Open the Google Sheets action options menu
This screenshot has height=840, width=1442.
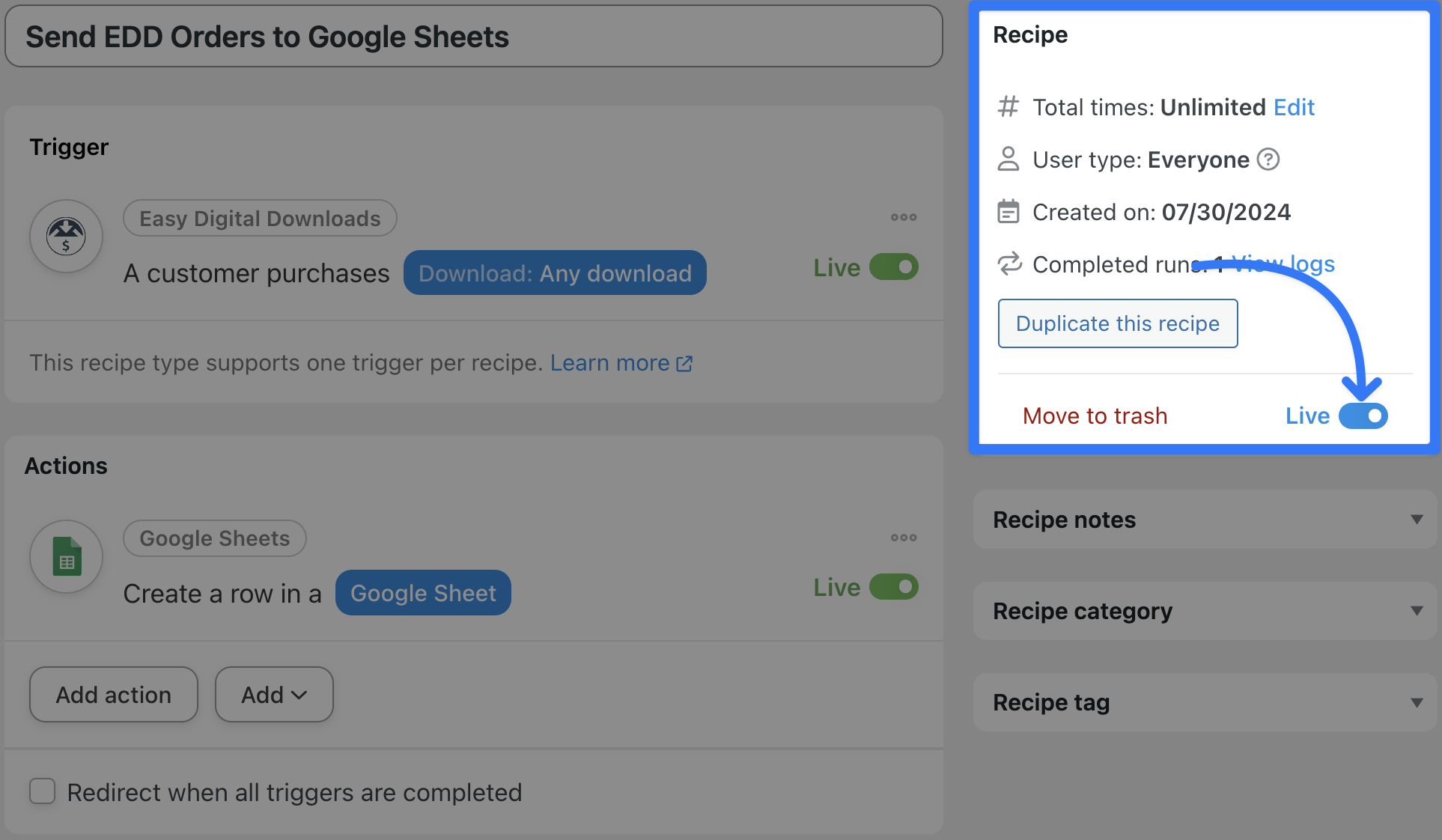[904, 538]
